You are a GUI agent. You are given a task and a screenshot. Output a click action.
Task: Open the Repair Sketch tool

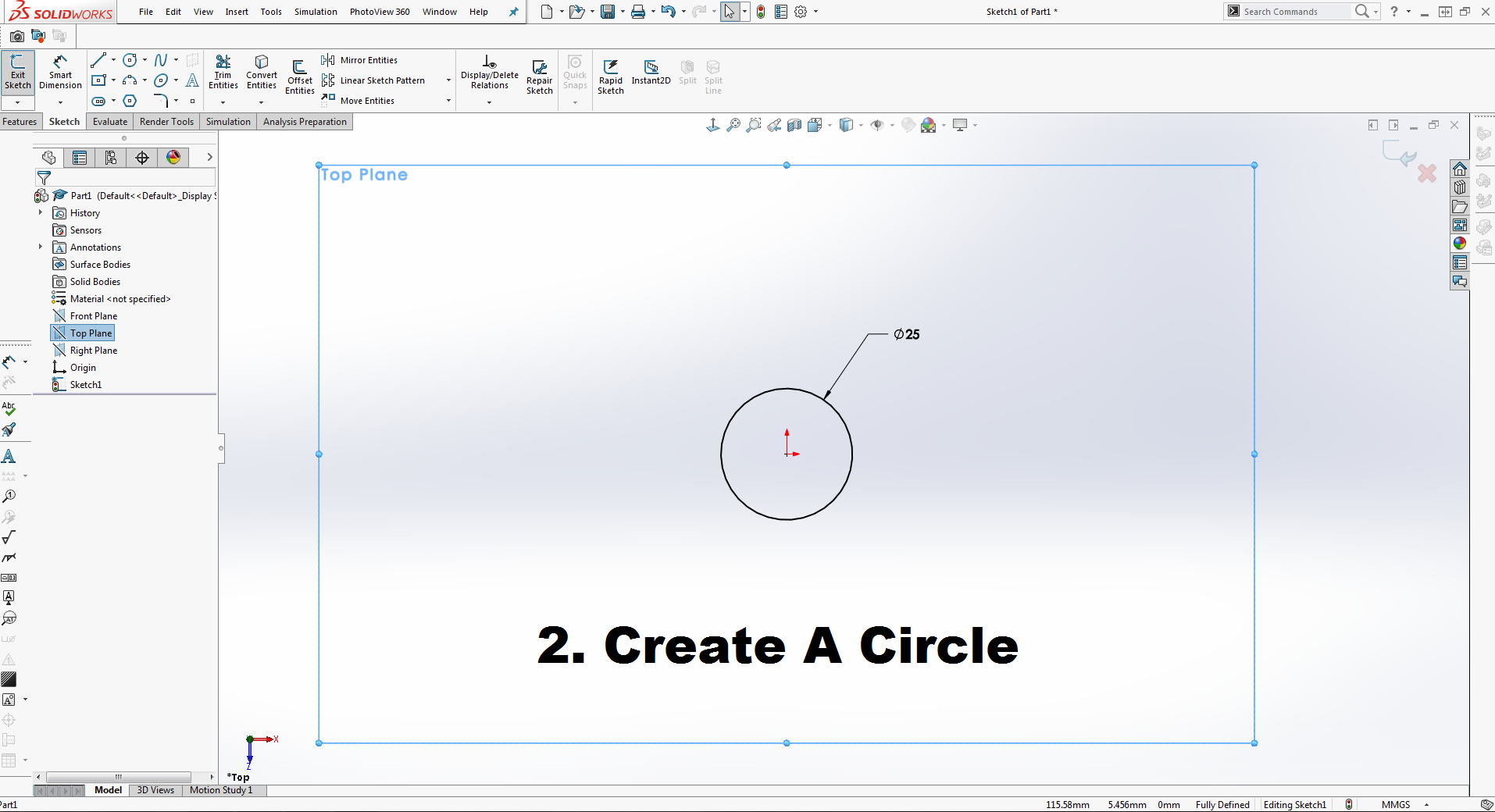pyautogui.click(x=539, y=77)
